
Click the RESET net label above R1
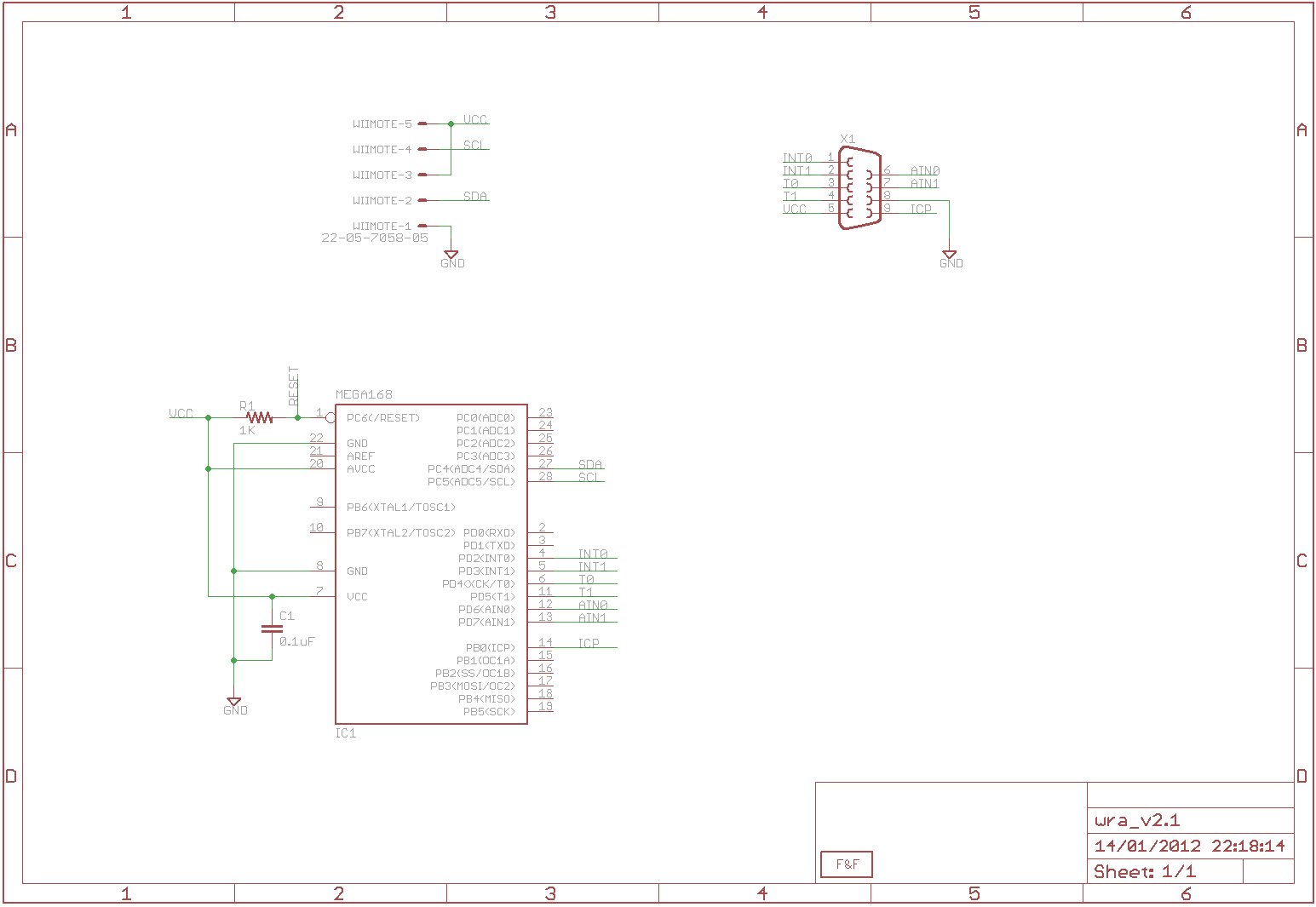click(x=294, y=387)
